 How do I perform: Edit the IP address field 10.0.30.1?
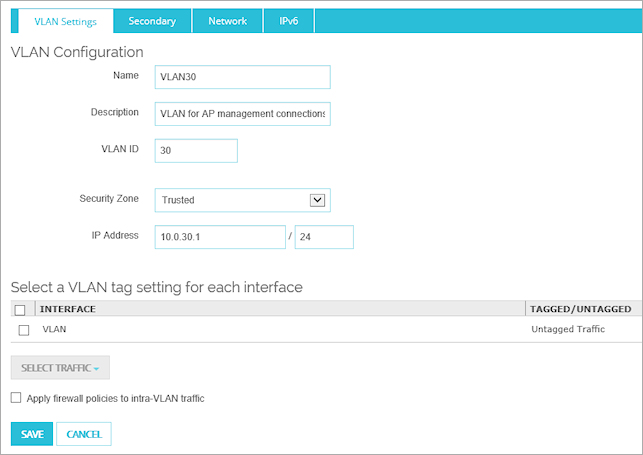point(220,237)
